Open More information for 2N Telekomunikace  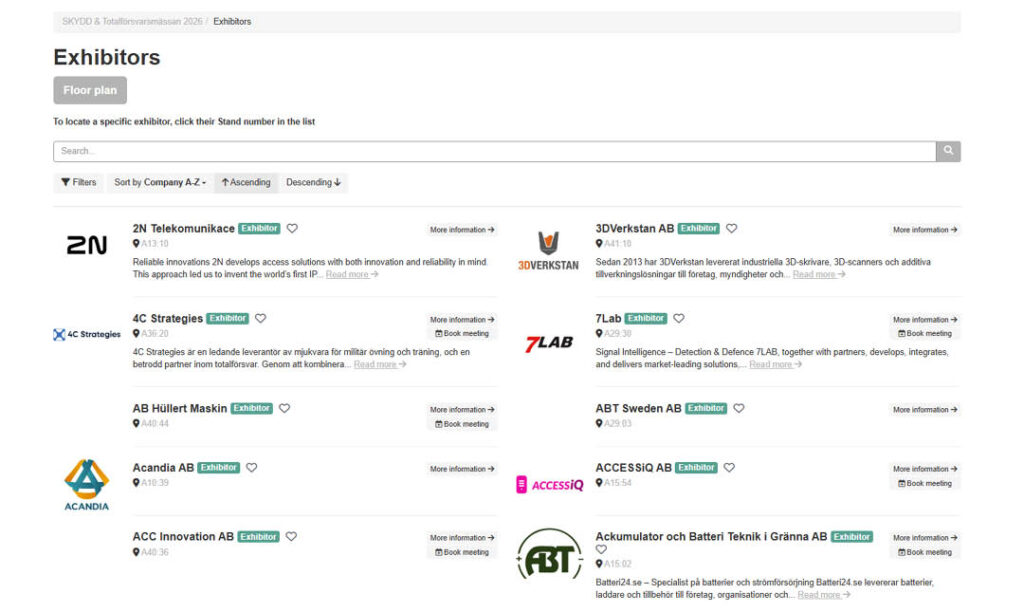point(462,230)
